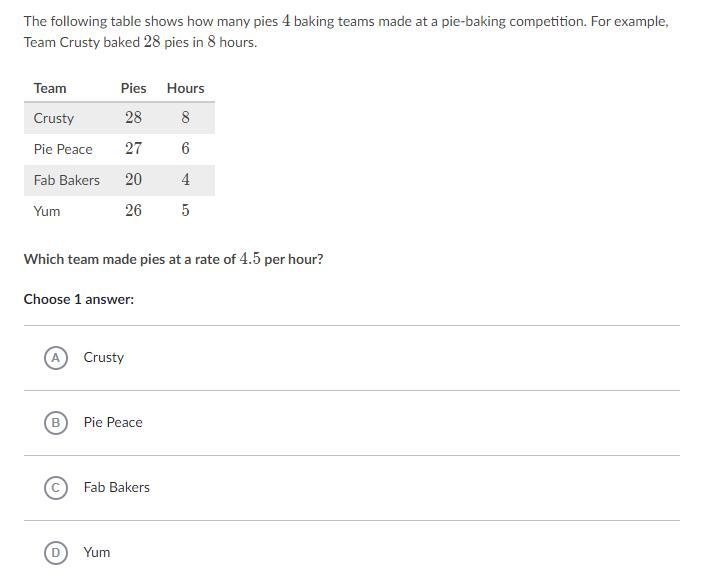
Task: Select radio option B circle
Action: [x=56, y=423]
